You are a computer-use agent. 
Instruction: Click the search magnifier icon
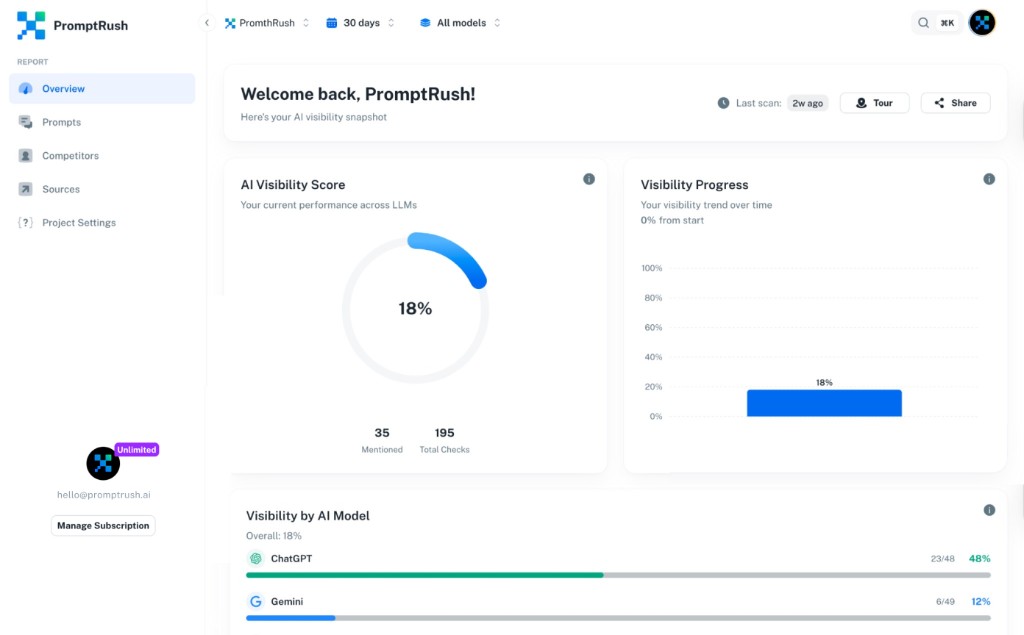(x=924, y=23)
